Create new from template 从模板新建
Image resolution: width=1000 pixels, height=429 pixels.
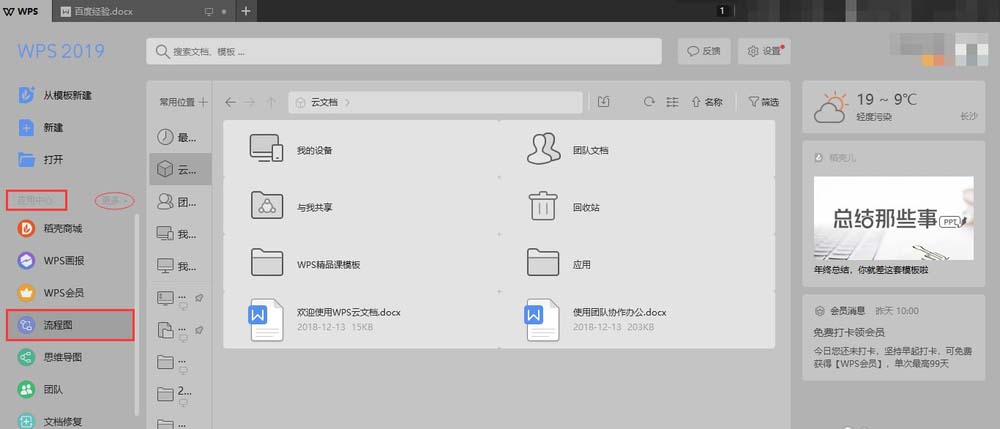[55, 96]
